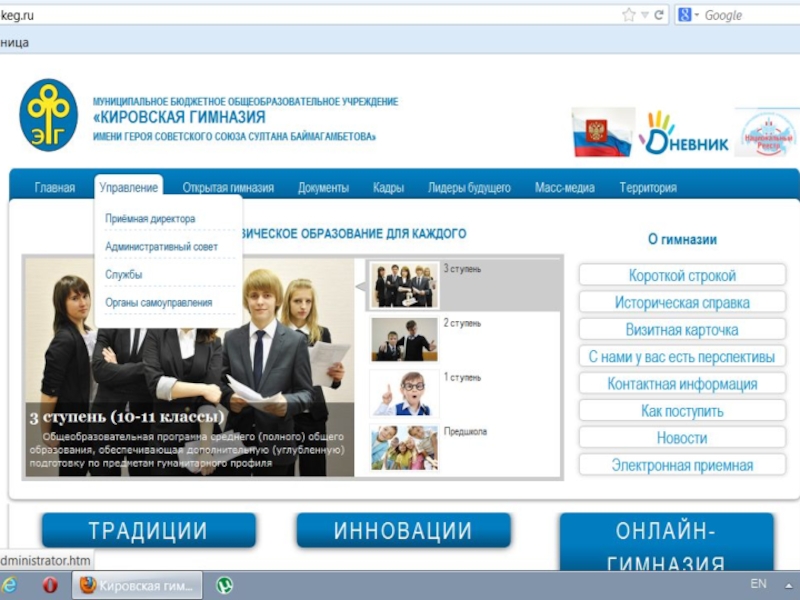This screenshot has width=800, height=600.
Task: Go to the Главная menu item
Action: coord(55,188)
